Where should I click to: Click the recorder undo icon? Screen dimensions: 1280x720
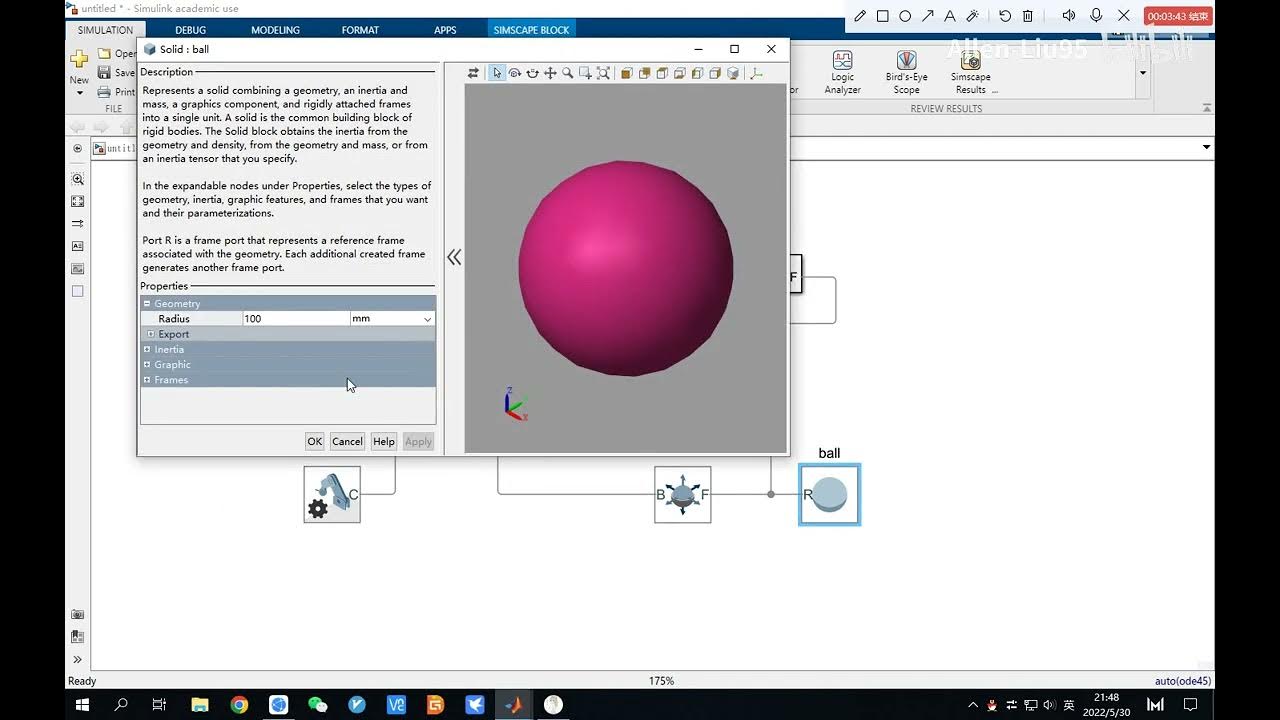point(1005,16)
